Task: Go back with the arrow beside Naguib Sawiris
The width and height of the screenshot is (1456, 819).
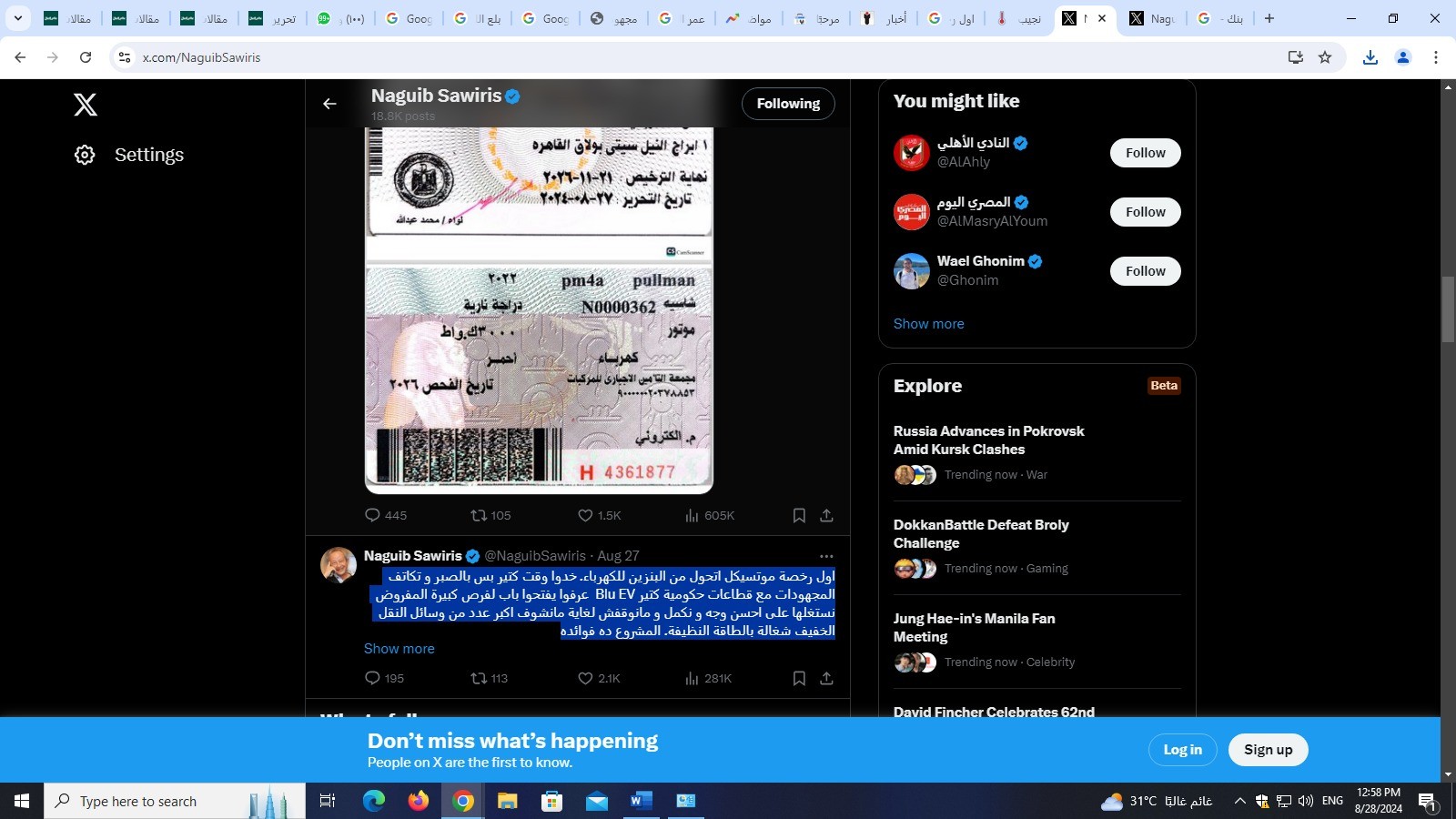Action: tap(329, 104)
